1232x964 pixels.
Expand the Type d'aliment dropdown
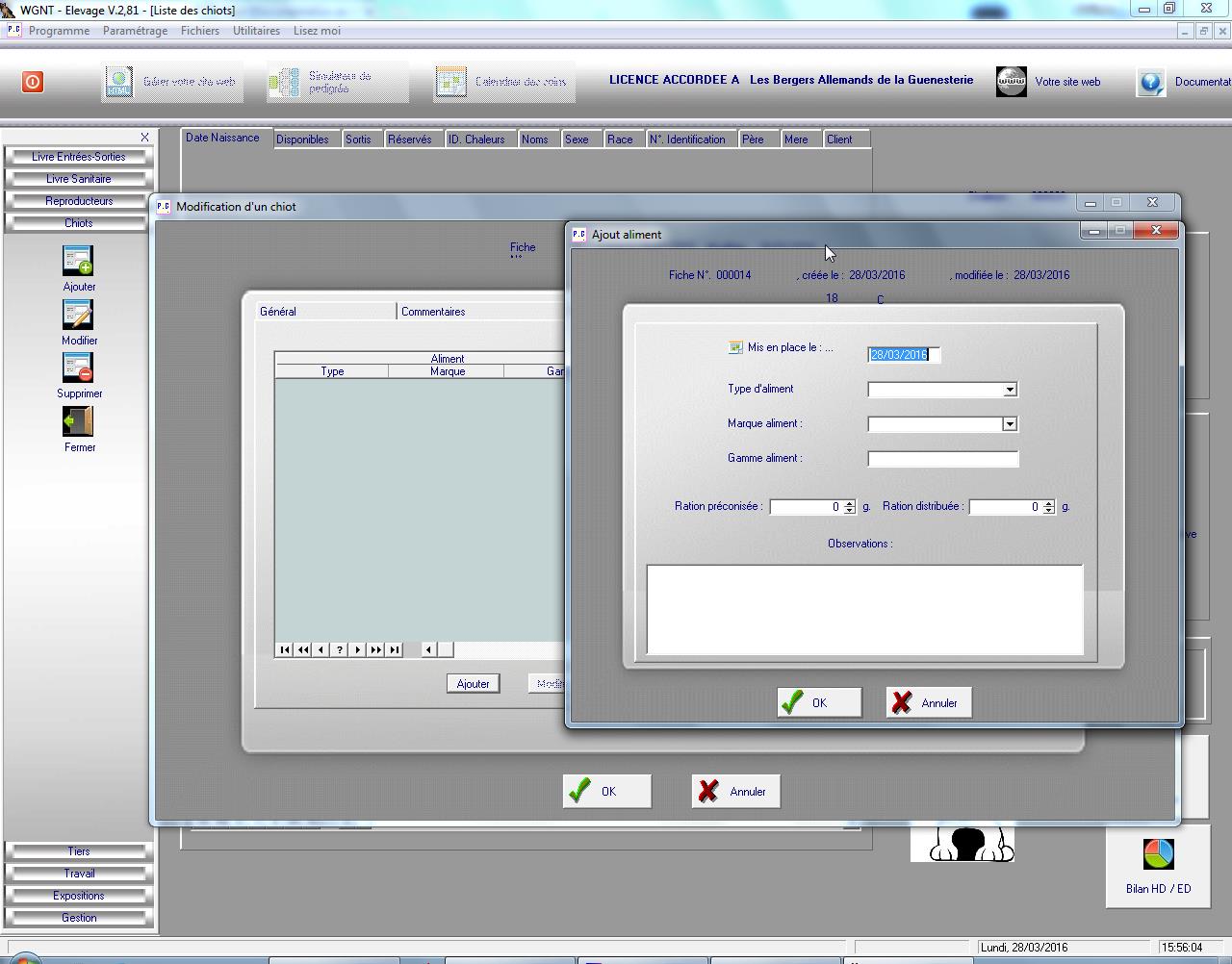[1010, 390]
